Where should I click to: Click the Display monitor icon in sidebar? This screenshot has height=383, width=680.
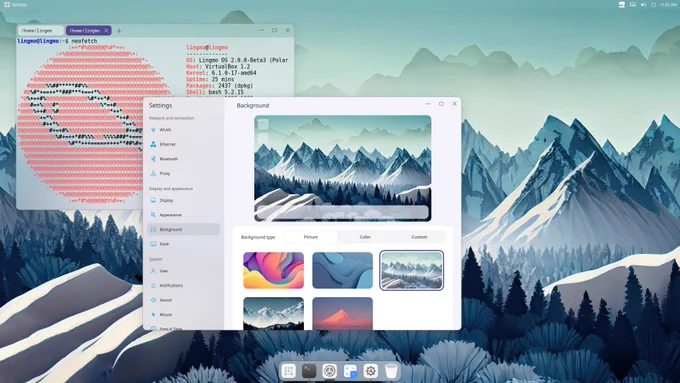tap(153, 200)
